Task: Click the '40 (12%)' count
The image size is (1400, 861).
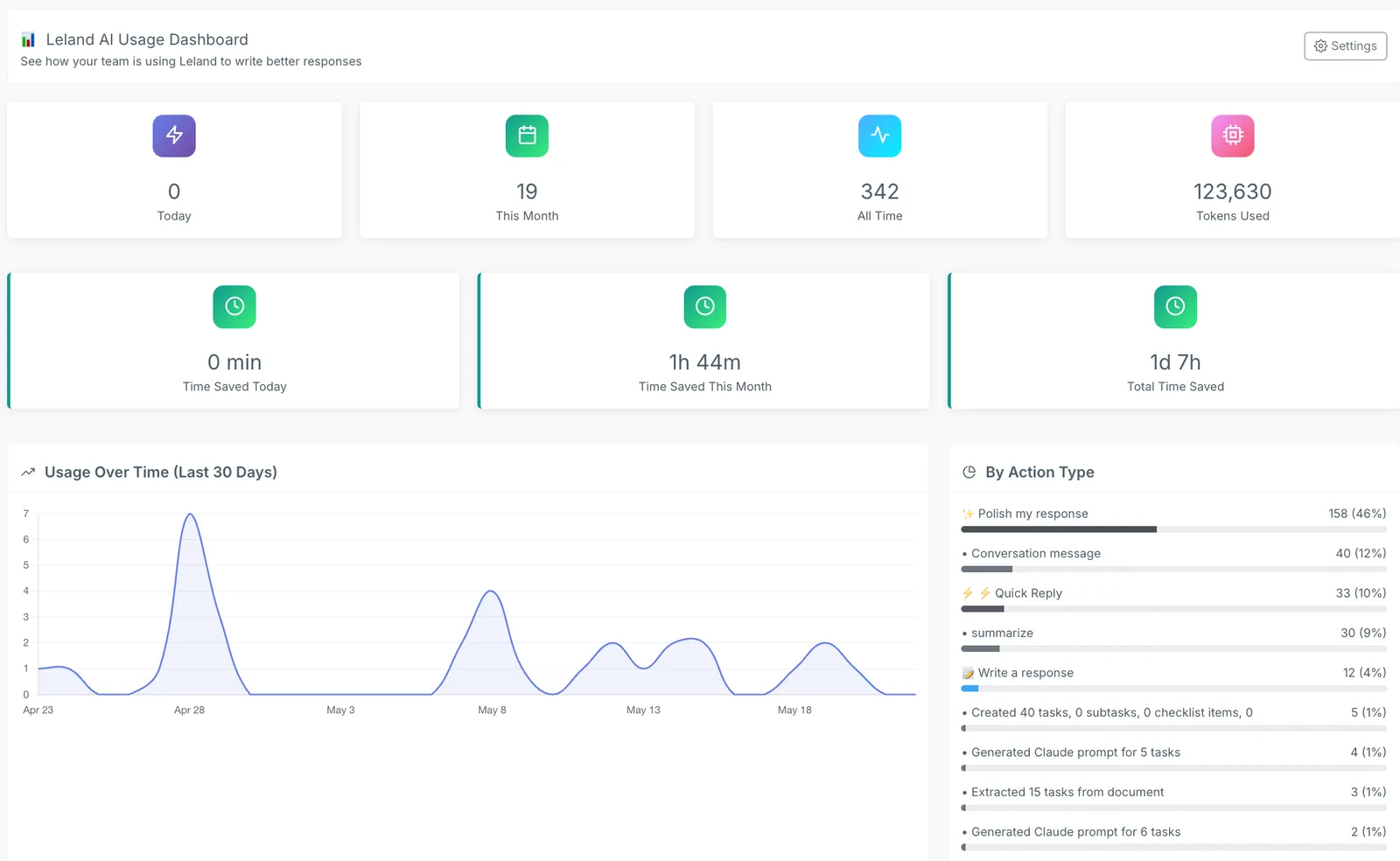Action: [x=1361, y=554]
